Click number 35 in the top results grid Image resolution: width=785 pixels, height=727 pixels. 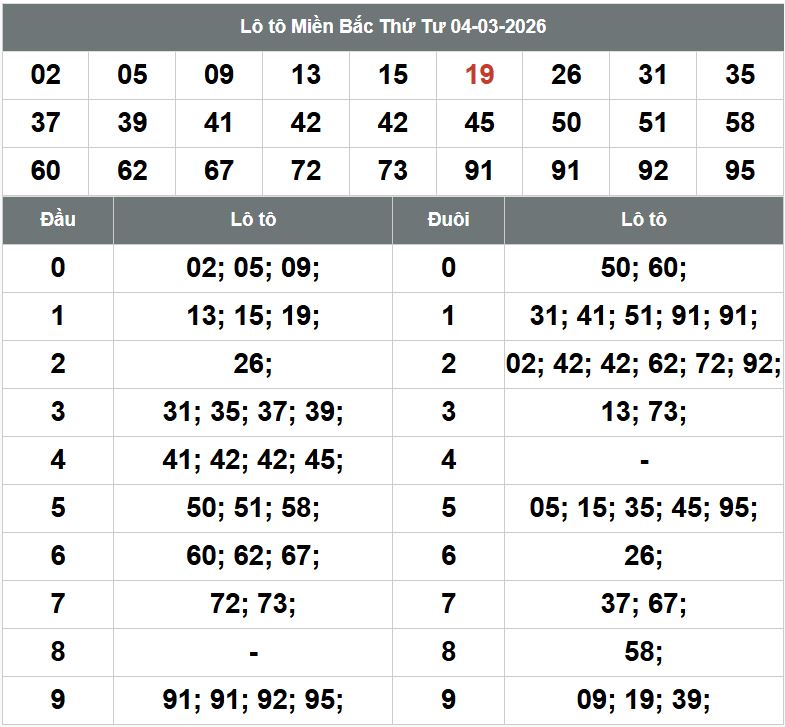(740, 75)
